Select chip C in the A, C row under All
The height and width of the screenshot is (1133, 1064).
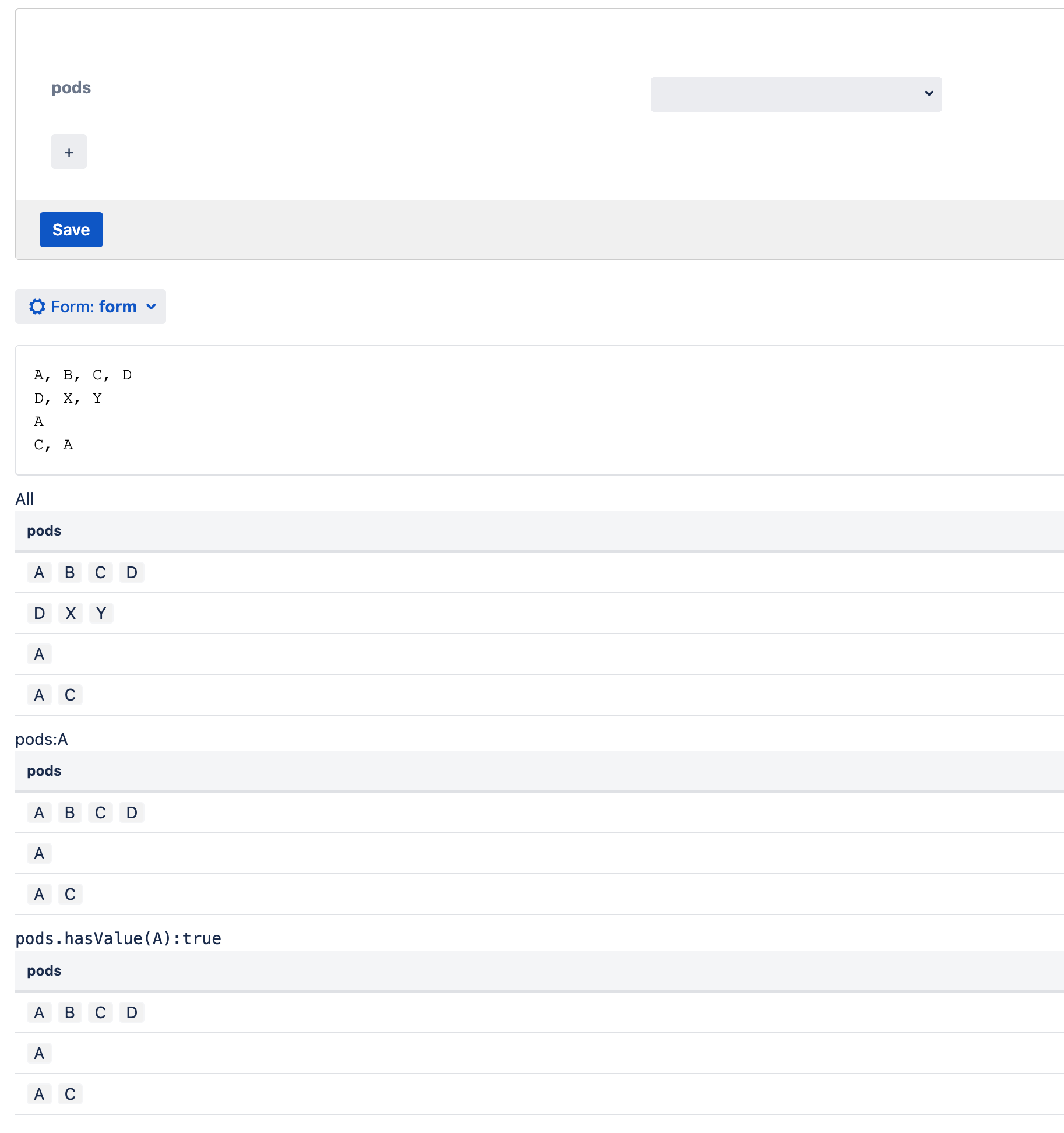69,694
